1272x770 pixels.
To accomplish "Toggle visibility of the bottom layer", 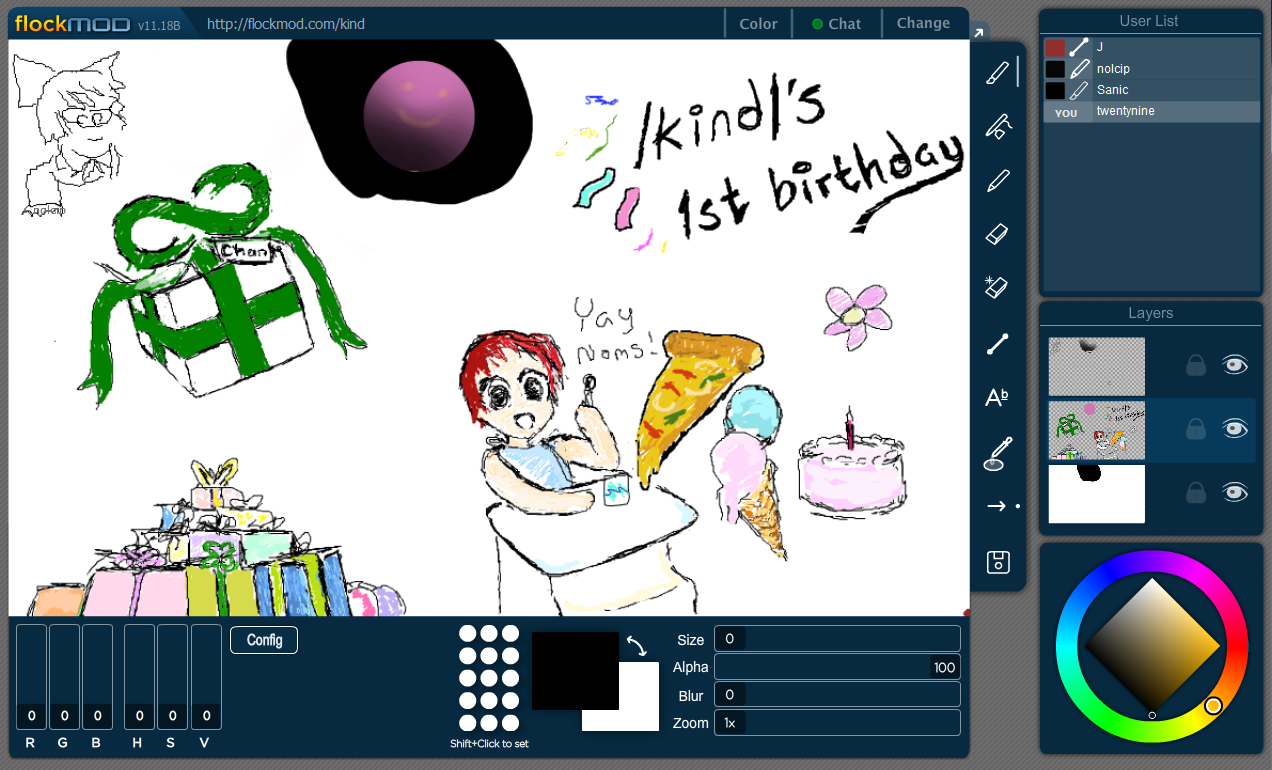I will click(1236, 492).
